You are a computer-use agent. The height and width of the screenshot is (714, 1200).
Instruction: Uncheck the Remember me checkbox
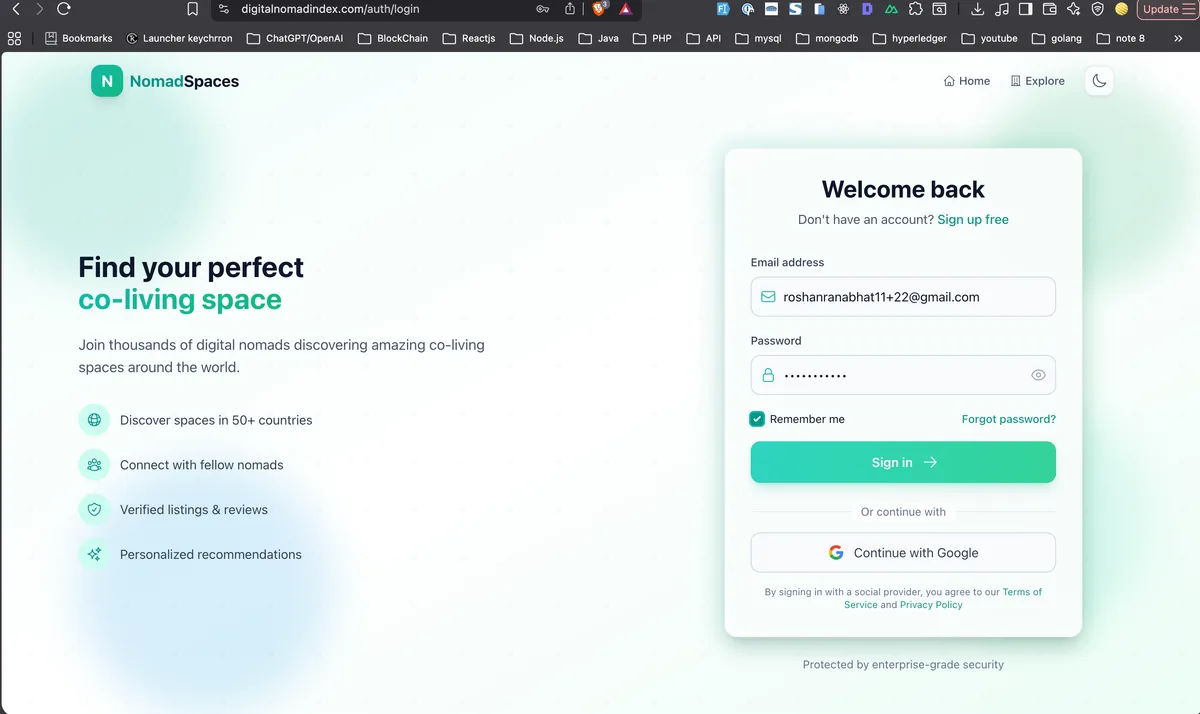pos(757,419)
